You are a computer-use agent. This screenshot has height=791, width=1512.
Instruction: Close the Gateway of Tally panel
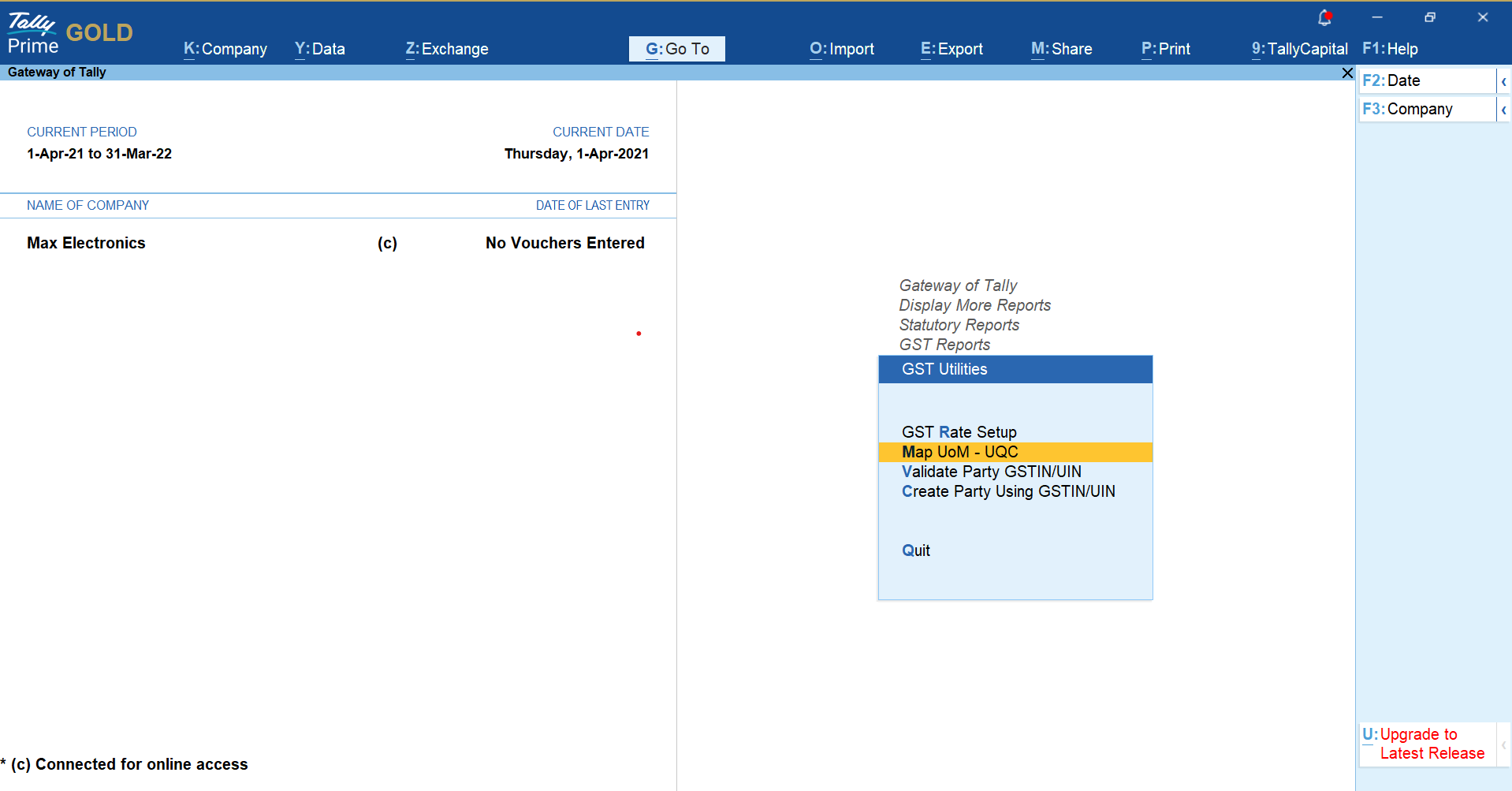(x=1347, y=73)
